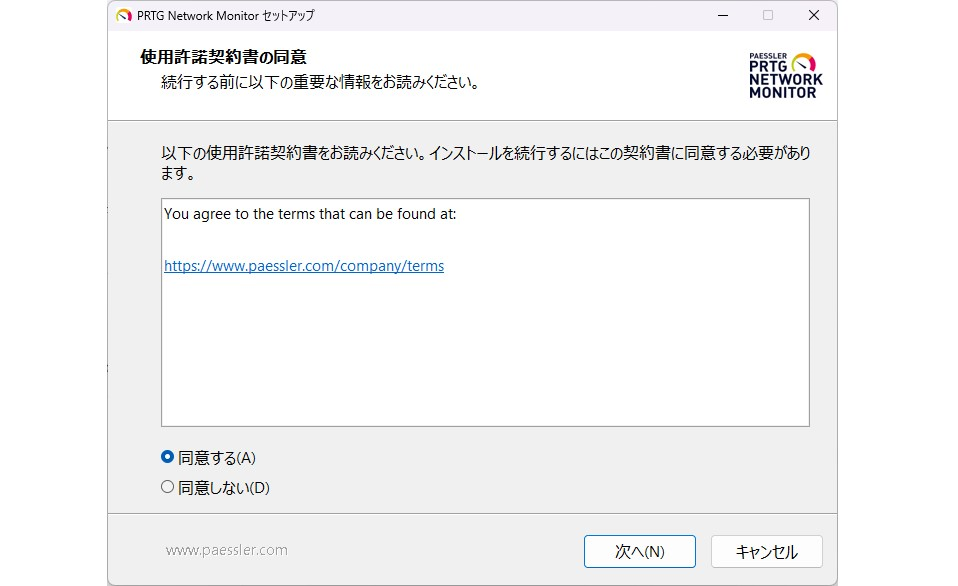Click the www.paessler.com footer link
The image size is (958, 586).
227,550
